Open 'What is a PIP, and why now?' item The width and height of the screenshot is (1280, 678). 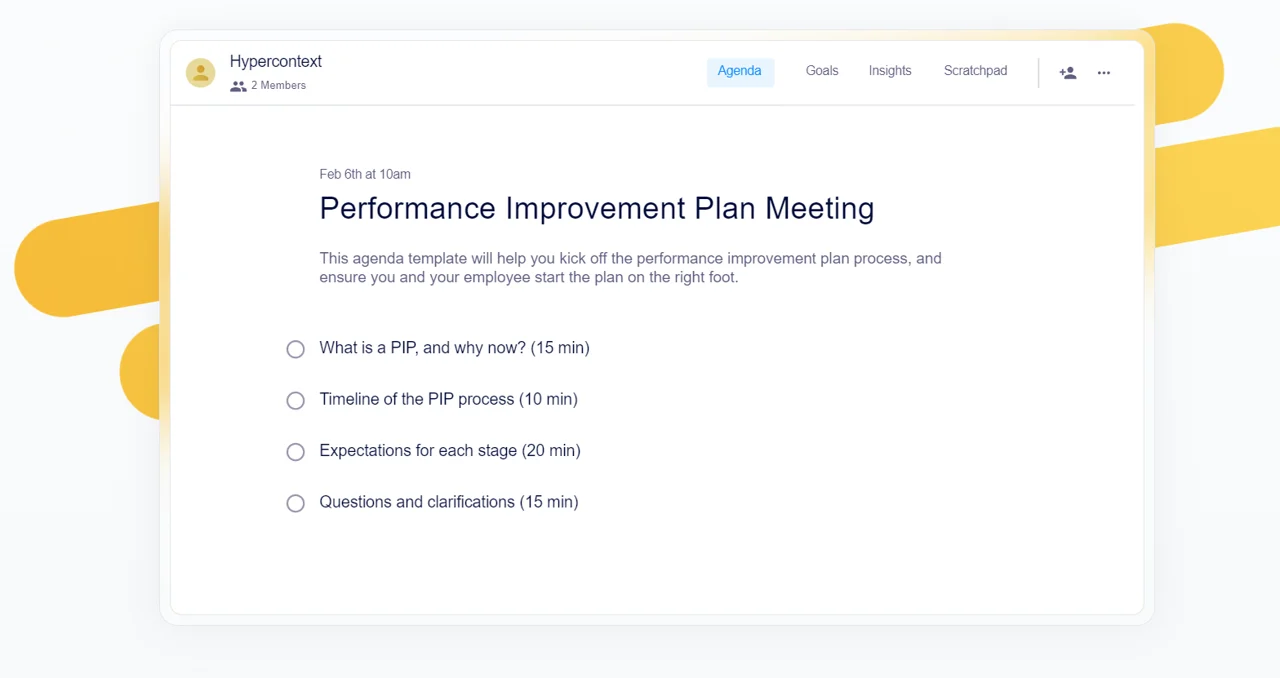click(x=454, y=348)
